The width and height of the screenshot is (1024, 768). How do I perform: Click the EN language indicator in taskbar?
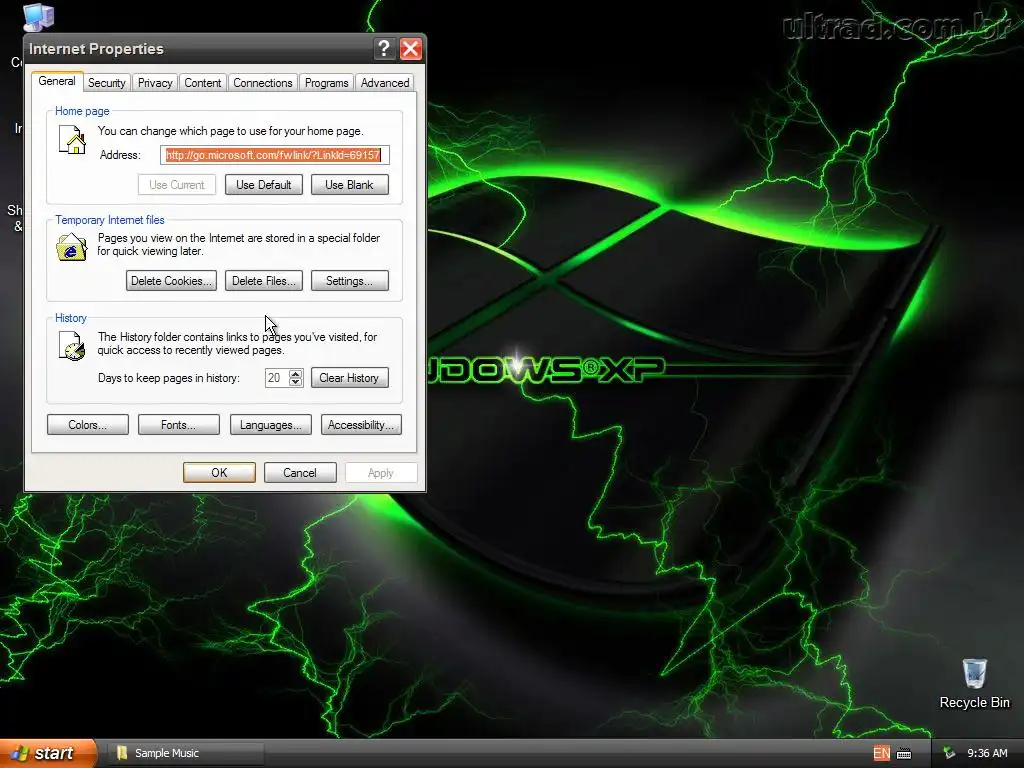[x=881, y=753]
